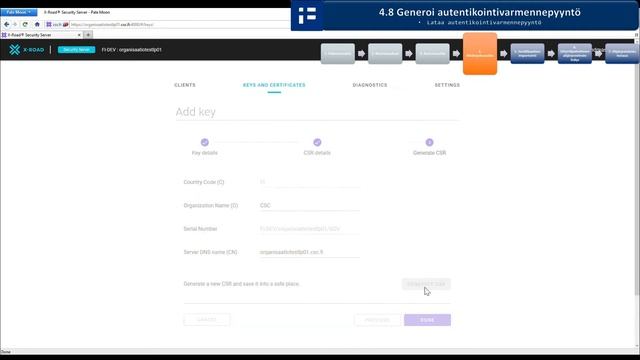The height and width of the screenshot is (360, 640).
Task: Click the CSR details step icon
Action: (317, 142)
